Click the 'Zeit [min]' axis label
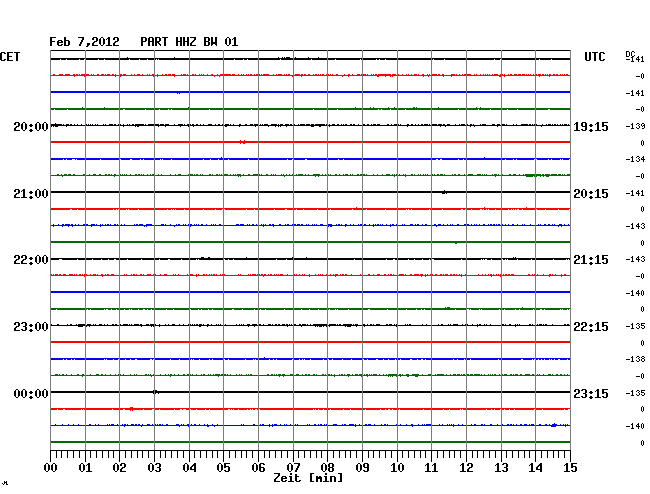 point(309,479)
